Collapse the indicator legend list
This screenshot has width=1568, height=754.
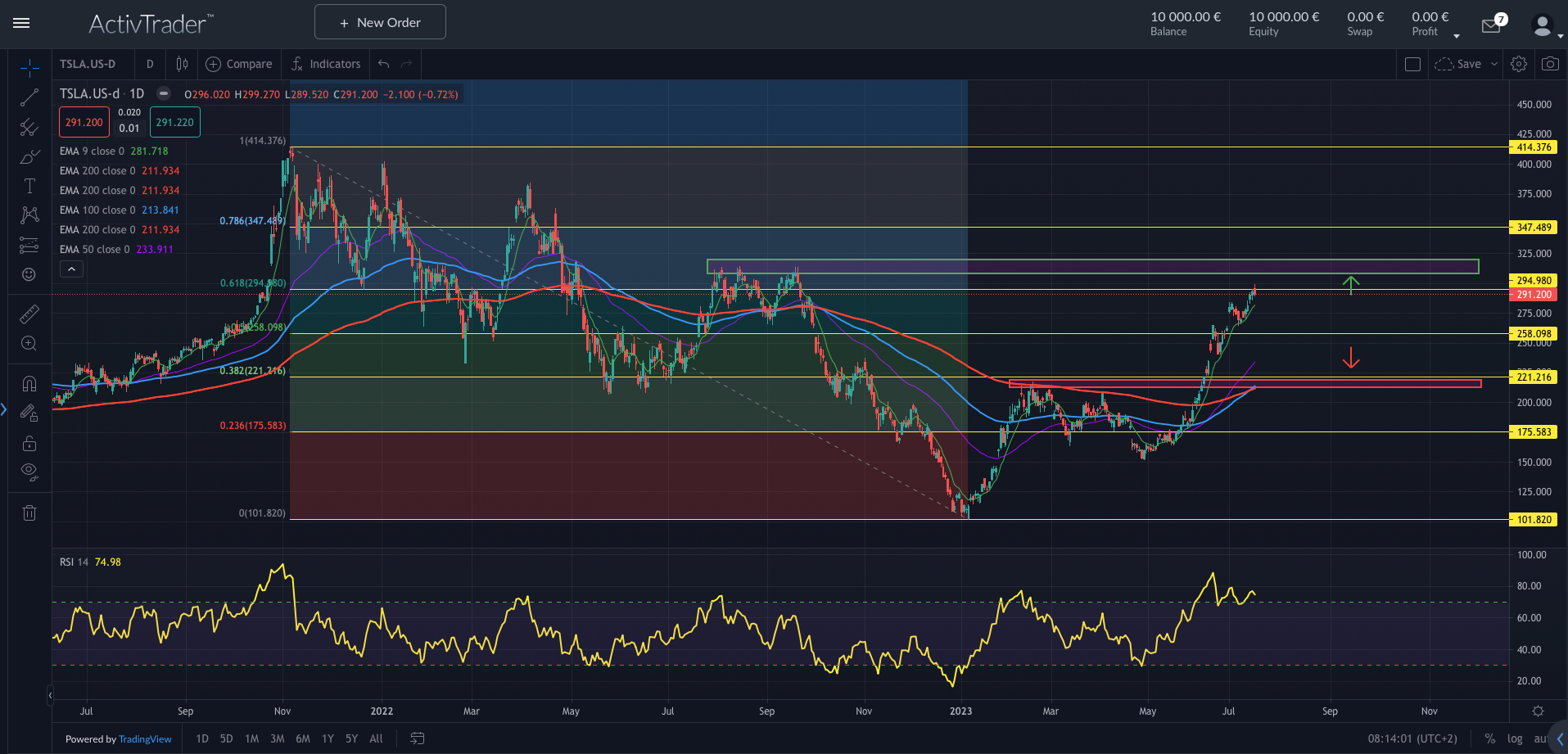tap(72, 269)
